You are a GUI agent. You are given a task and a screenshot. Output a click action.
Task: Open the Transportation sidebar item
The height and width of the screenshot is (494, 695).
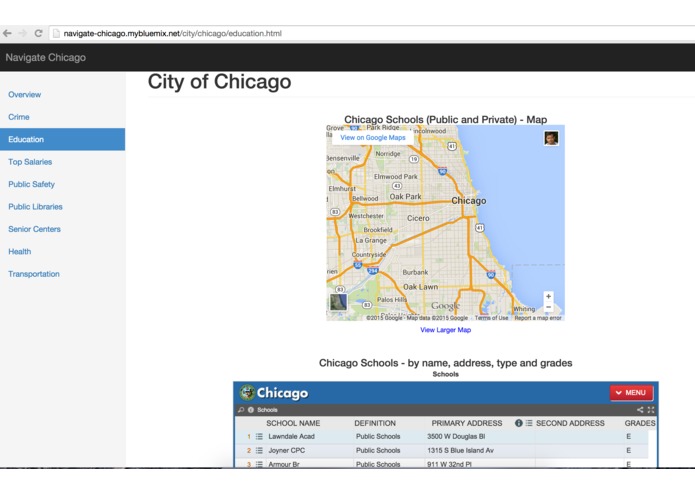click(34, 274)
